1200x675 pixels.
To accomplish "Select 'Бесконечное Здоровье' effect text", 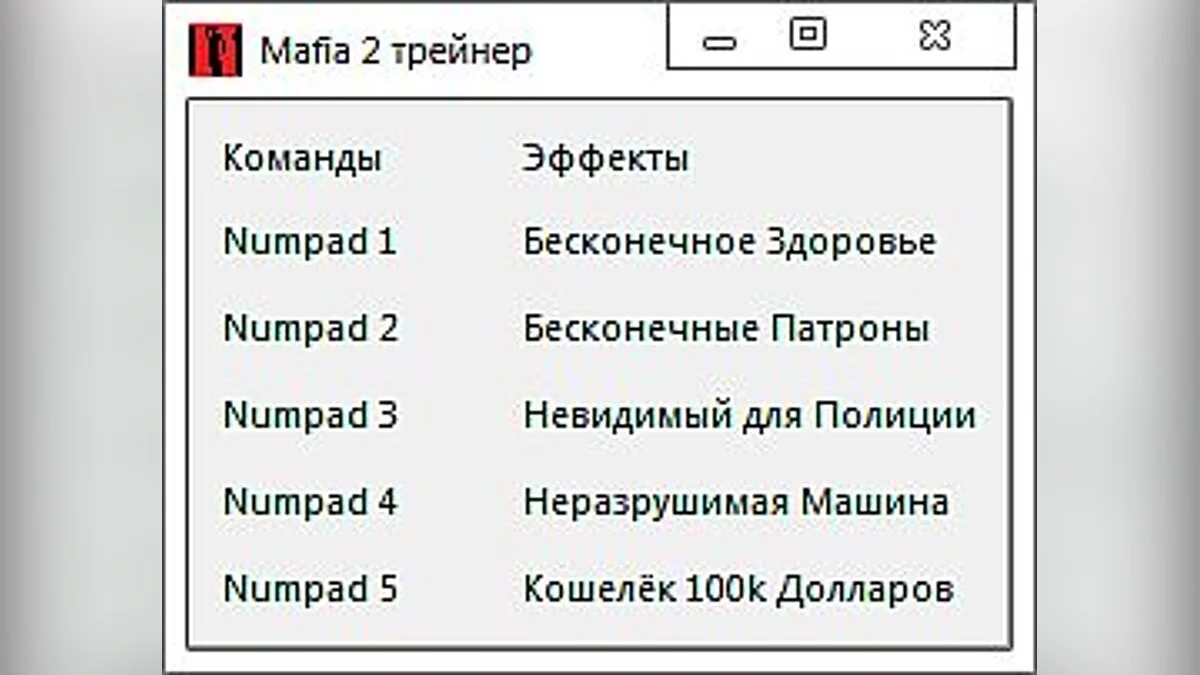I will (728, 241).
